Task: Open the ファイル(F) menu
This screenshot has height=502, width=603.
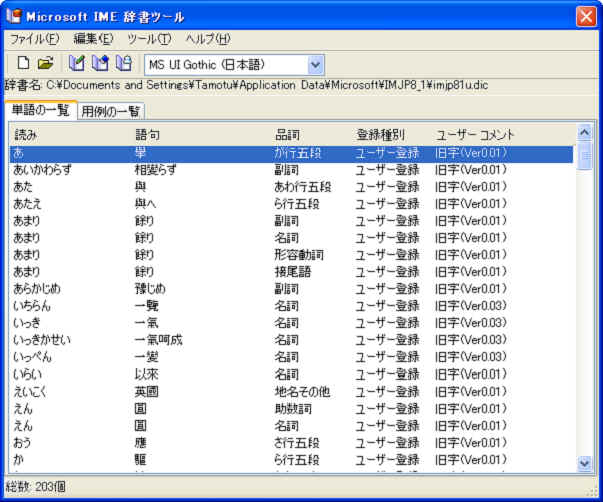Action: [34, 39]
